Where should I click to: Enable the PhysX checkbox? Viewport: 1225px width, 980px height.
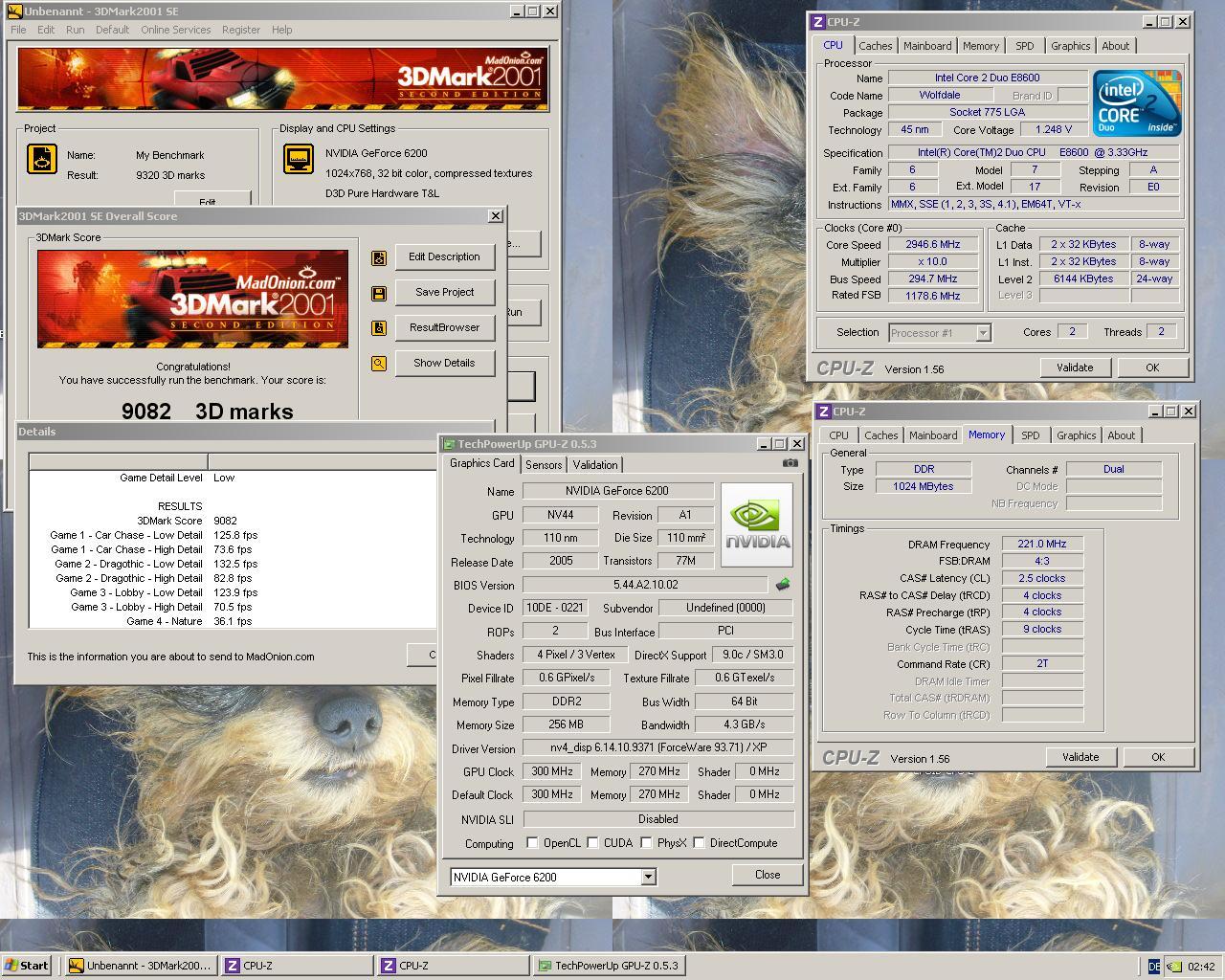pos(646,843)
